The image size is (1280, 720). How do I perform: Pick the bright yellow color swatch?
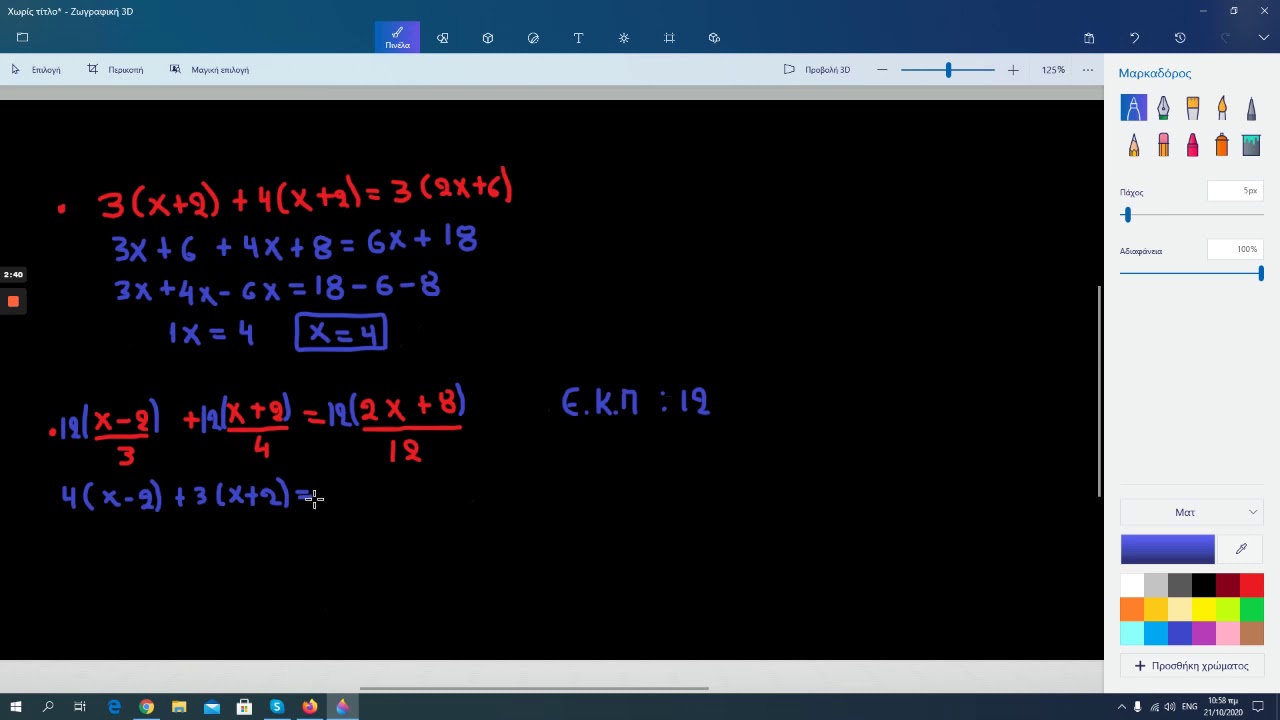1204,609
